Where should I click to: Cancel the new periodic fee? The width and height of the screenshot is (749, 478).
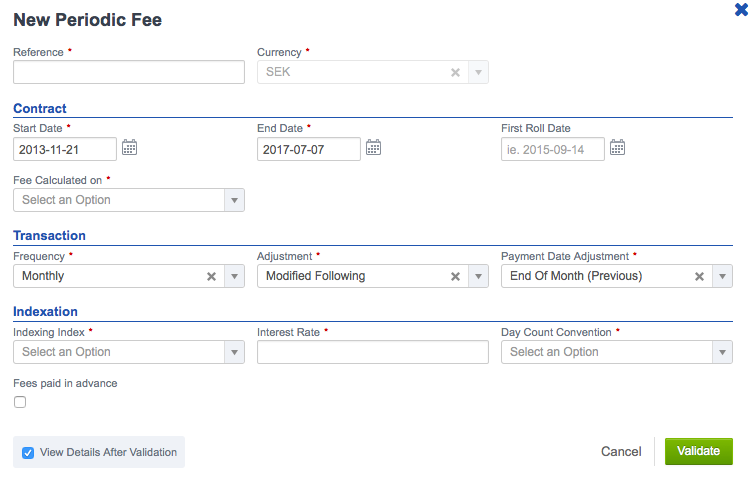pyautogui.click(x=621, y=451)
